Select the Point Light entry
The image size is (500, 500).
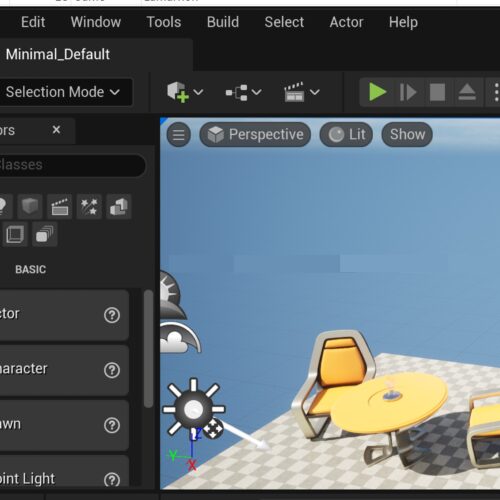point(64,472)
